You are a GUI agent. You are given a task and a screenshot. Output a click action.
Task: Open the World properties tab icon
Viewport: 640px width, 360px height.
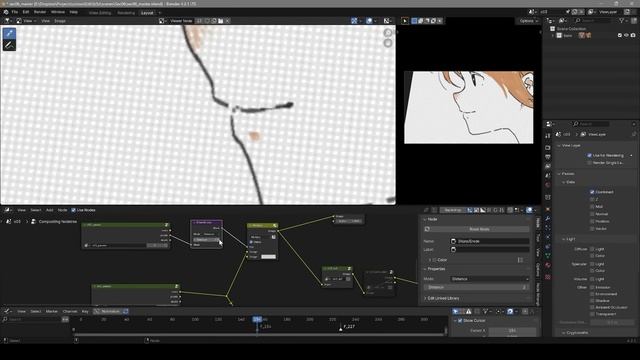[x=548, y=185]
